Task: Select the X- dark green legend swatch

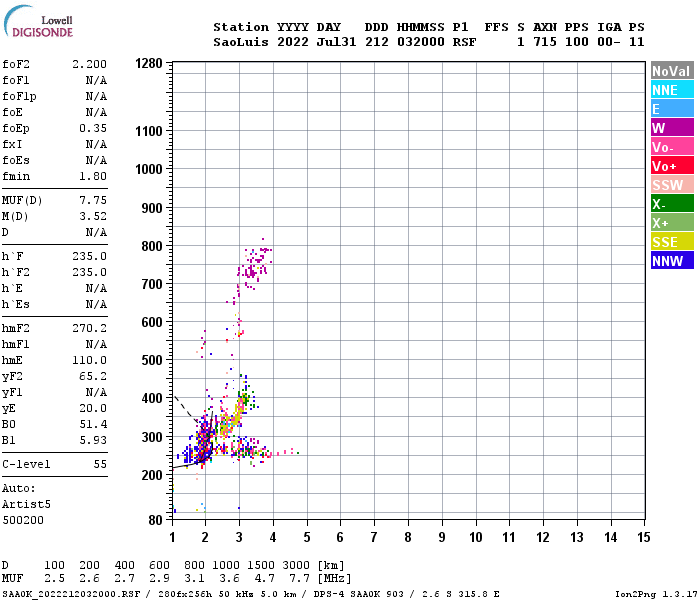Action: pyautogui.click(x=672, y=204)
